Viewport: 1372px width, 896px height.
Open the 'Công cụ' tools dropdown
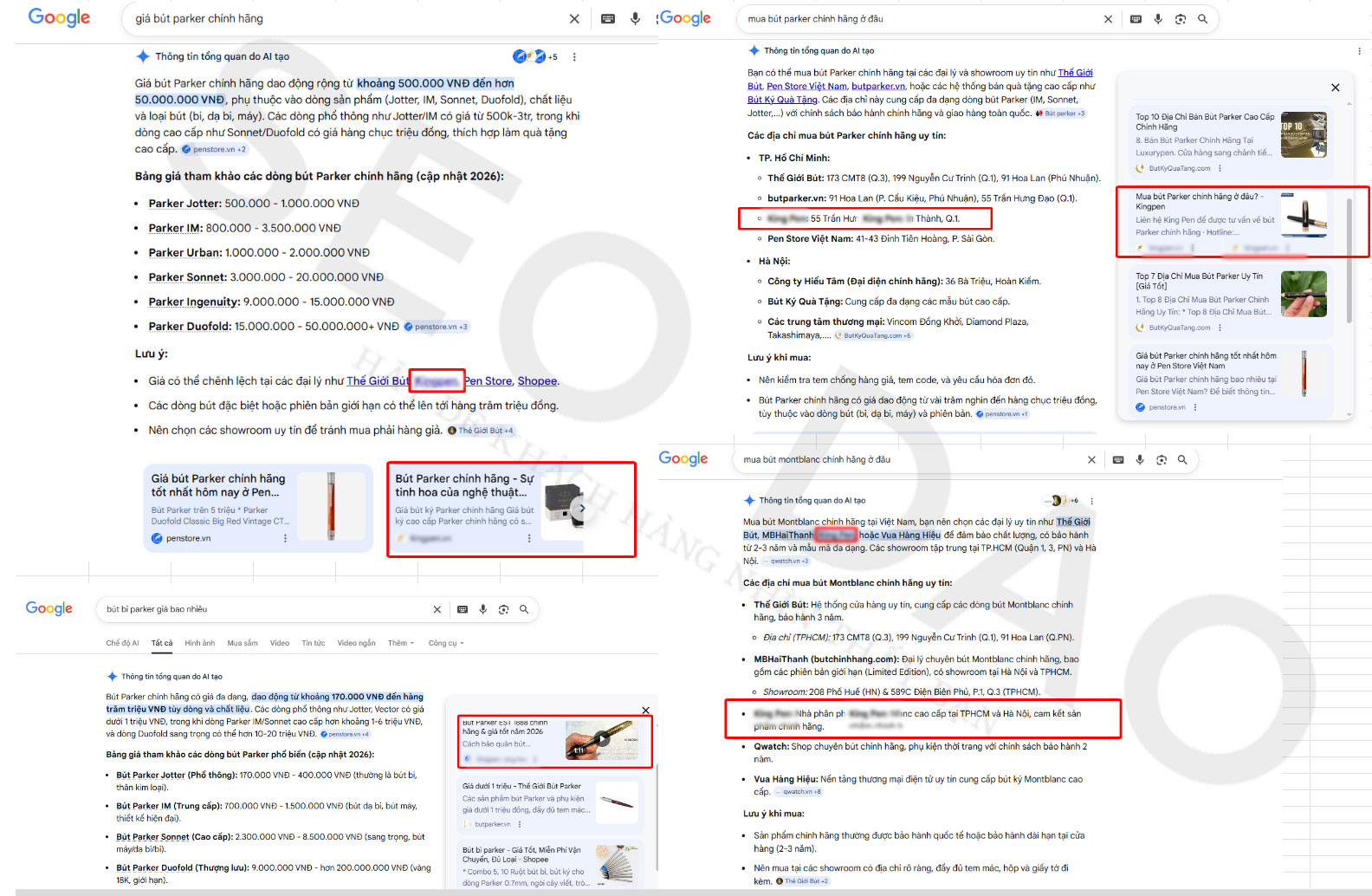(x=445, y=643)
